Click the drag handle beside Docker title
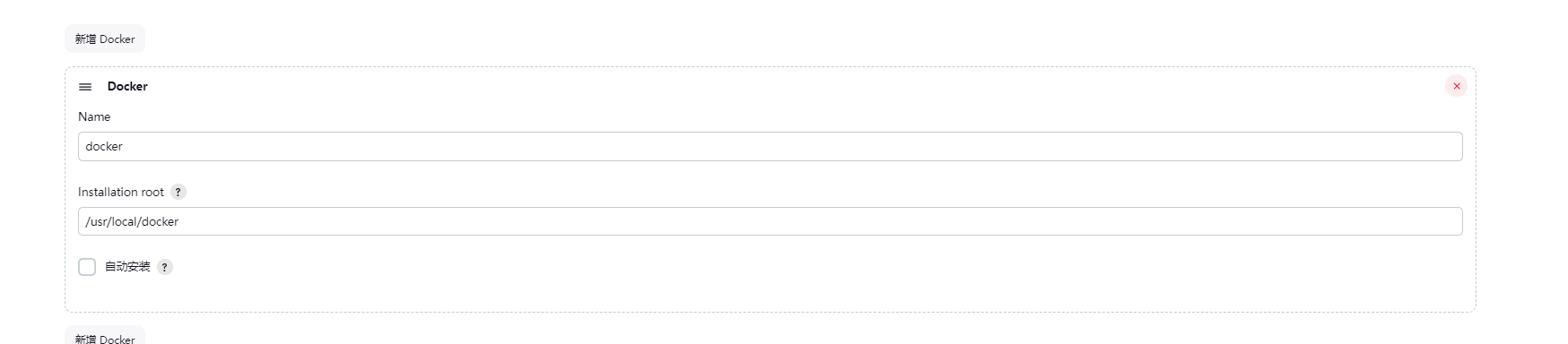 (x=85, y=87)
